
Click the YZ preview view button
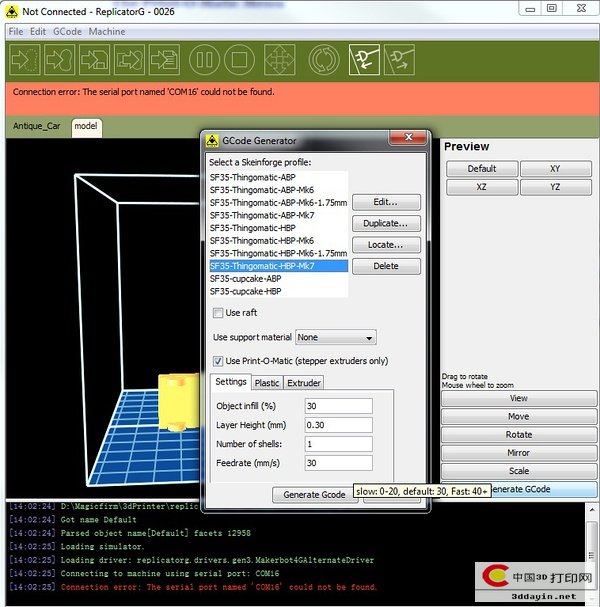tap(555, 187)
